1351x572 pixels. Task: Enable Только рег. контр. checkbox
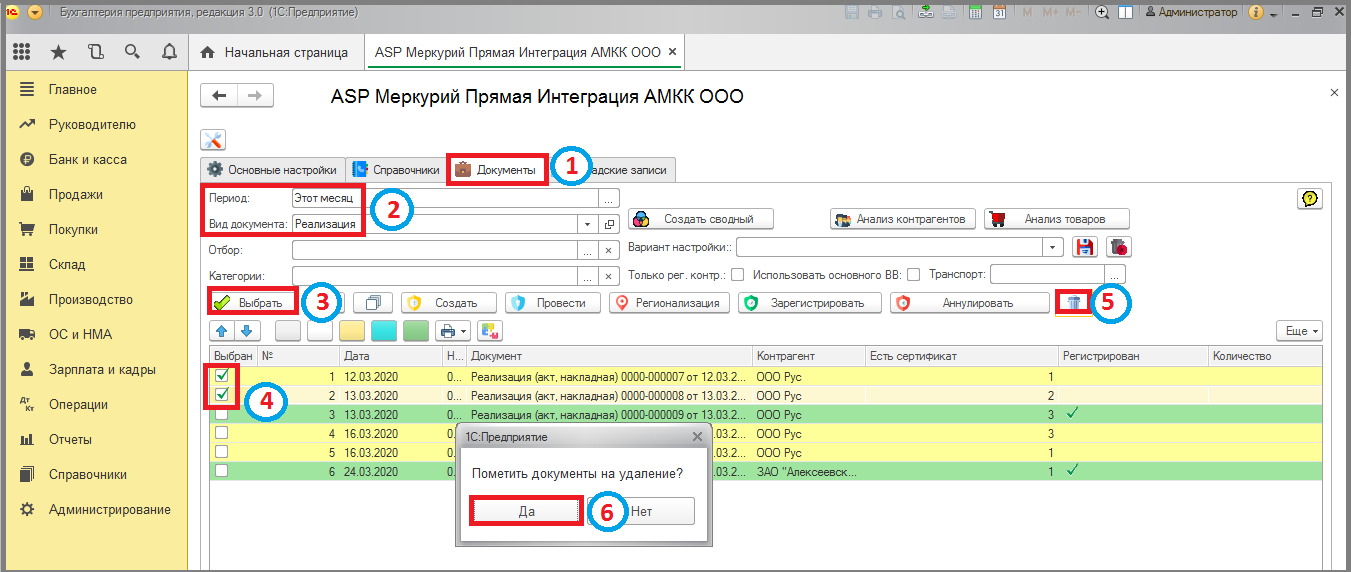pyautogui.click(x=737, y=274)
